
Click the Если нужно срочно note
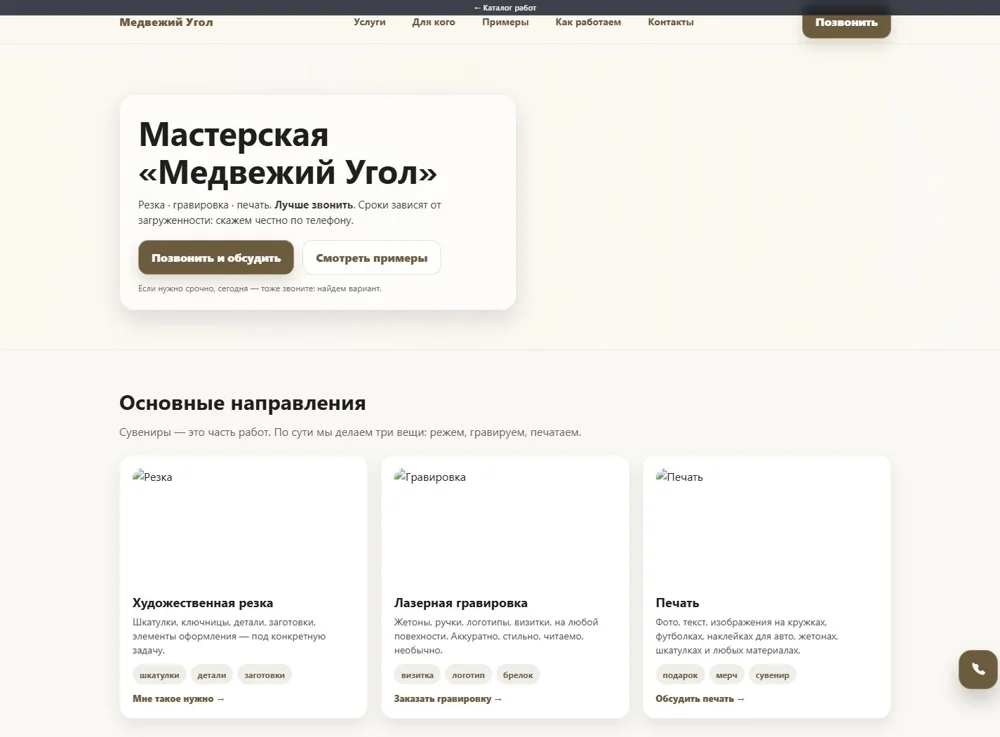[x=260, y=288]
